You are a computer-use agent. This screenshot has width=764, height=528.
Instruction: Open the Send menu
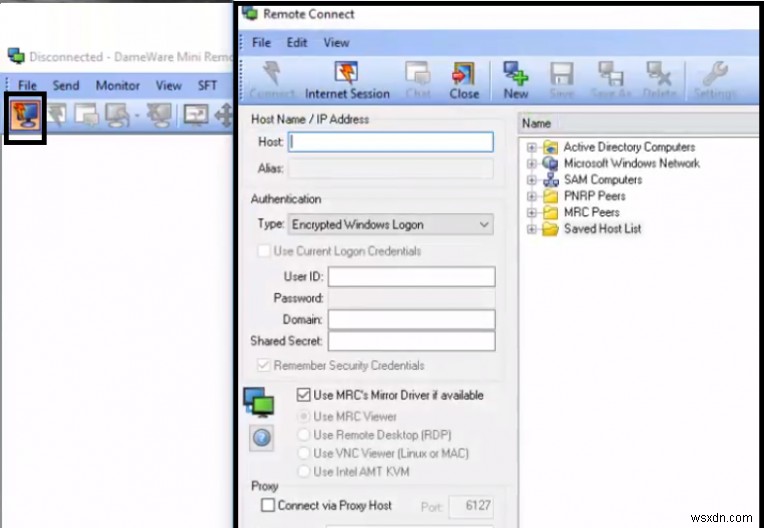pos(66,85)
